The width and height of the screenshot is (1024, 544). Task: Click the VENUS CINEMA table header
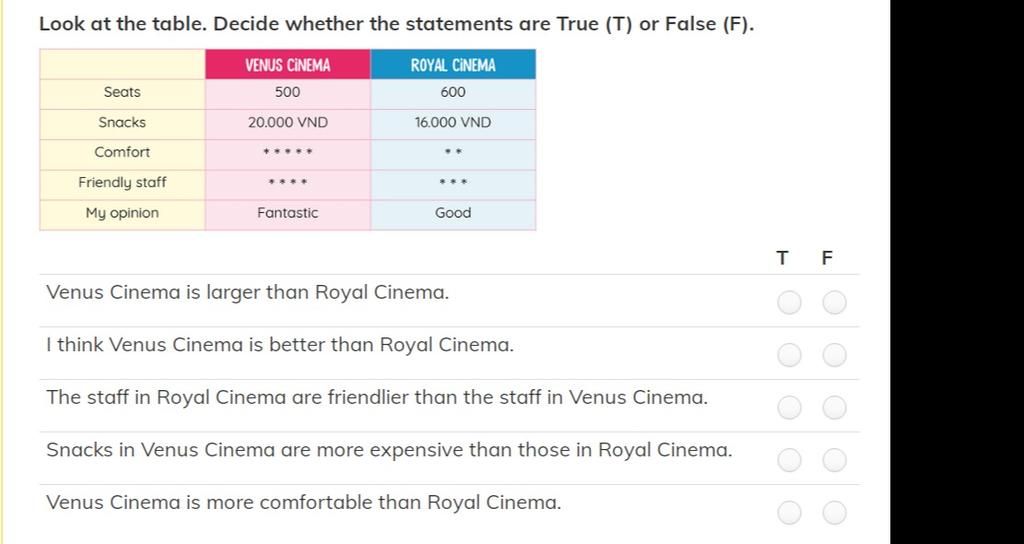pyautogui.click(x=288, y=65)
